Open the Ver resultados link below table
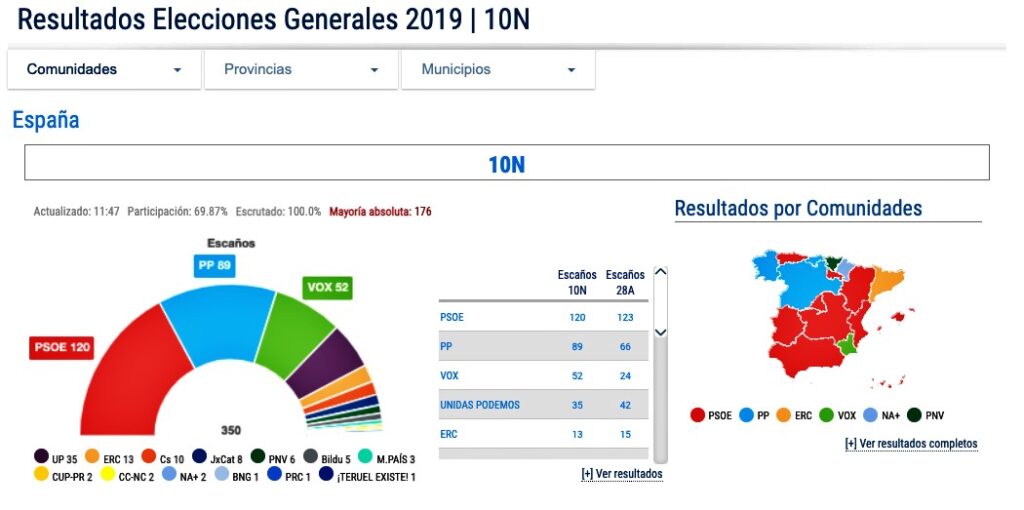Image resolution: width=1024 pixels, height=510 pixels. 621,474
